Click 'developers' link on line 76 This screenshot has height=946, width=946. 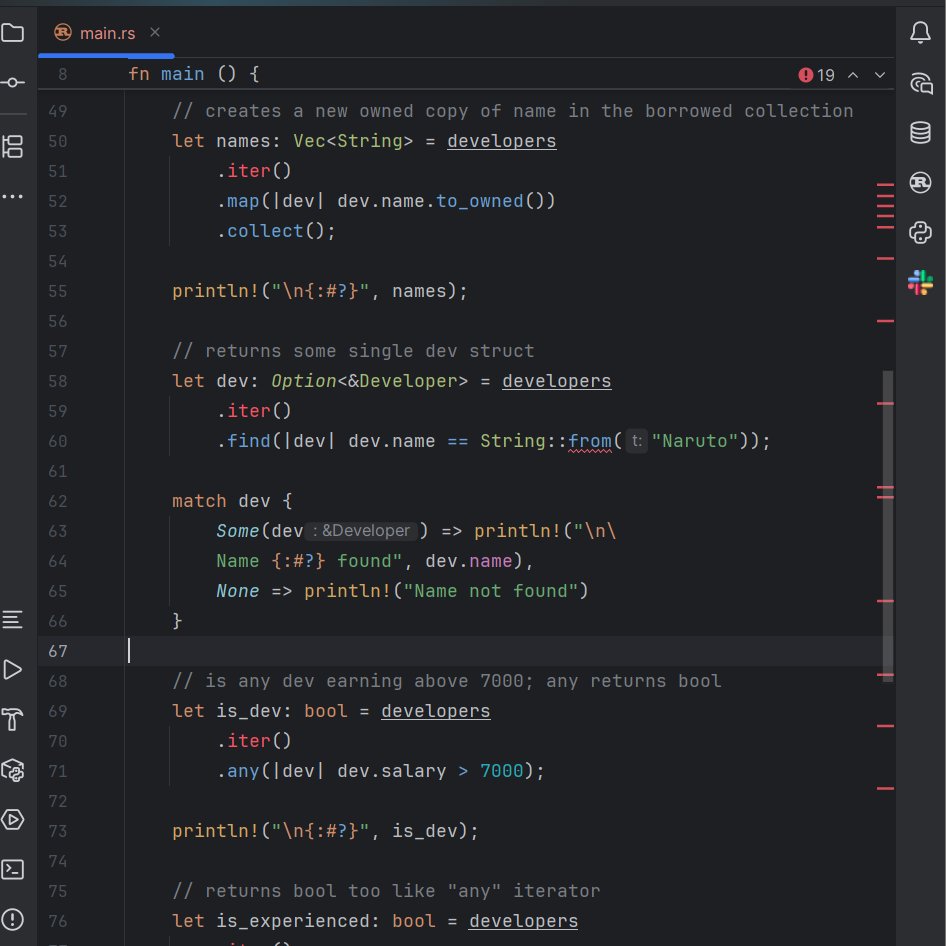(524, 921)
